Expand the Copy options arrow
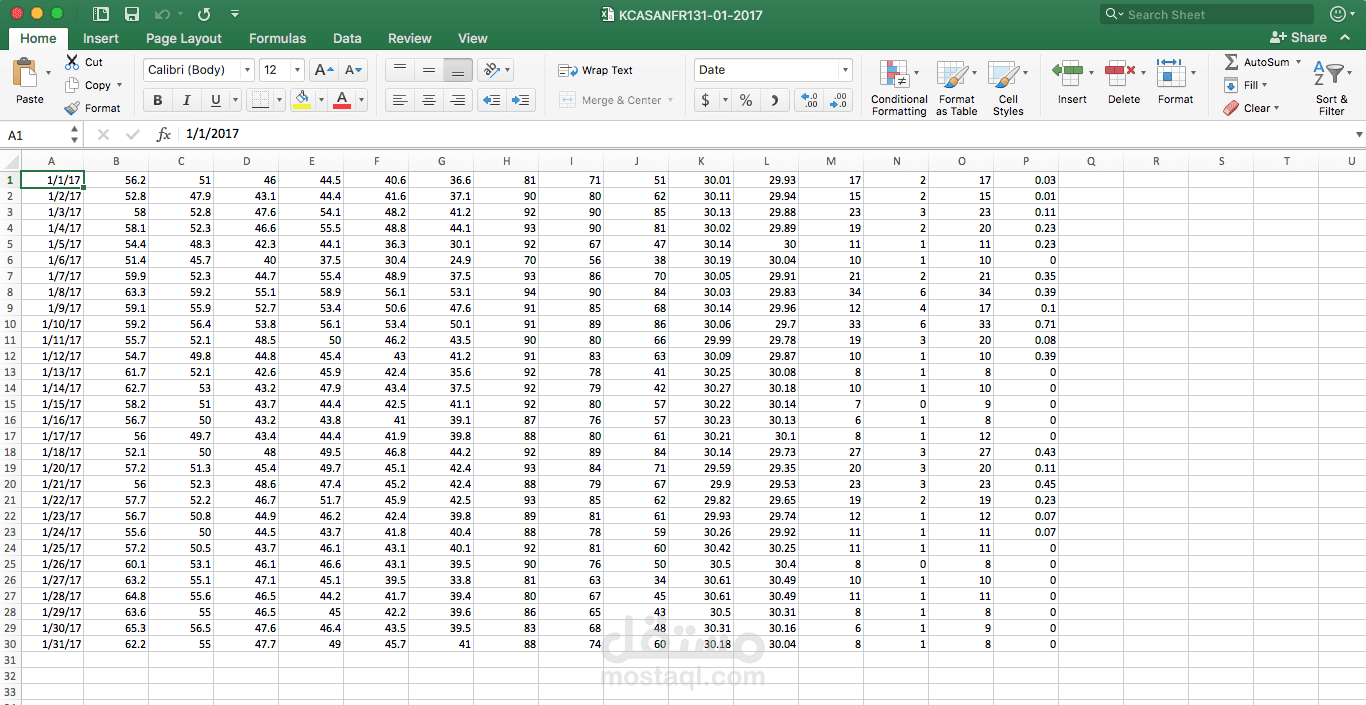 (119, 85)
